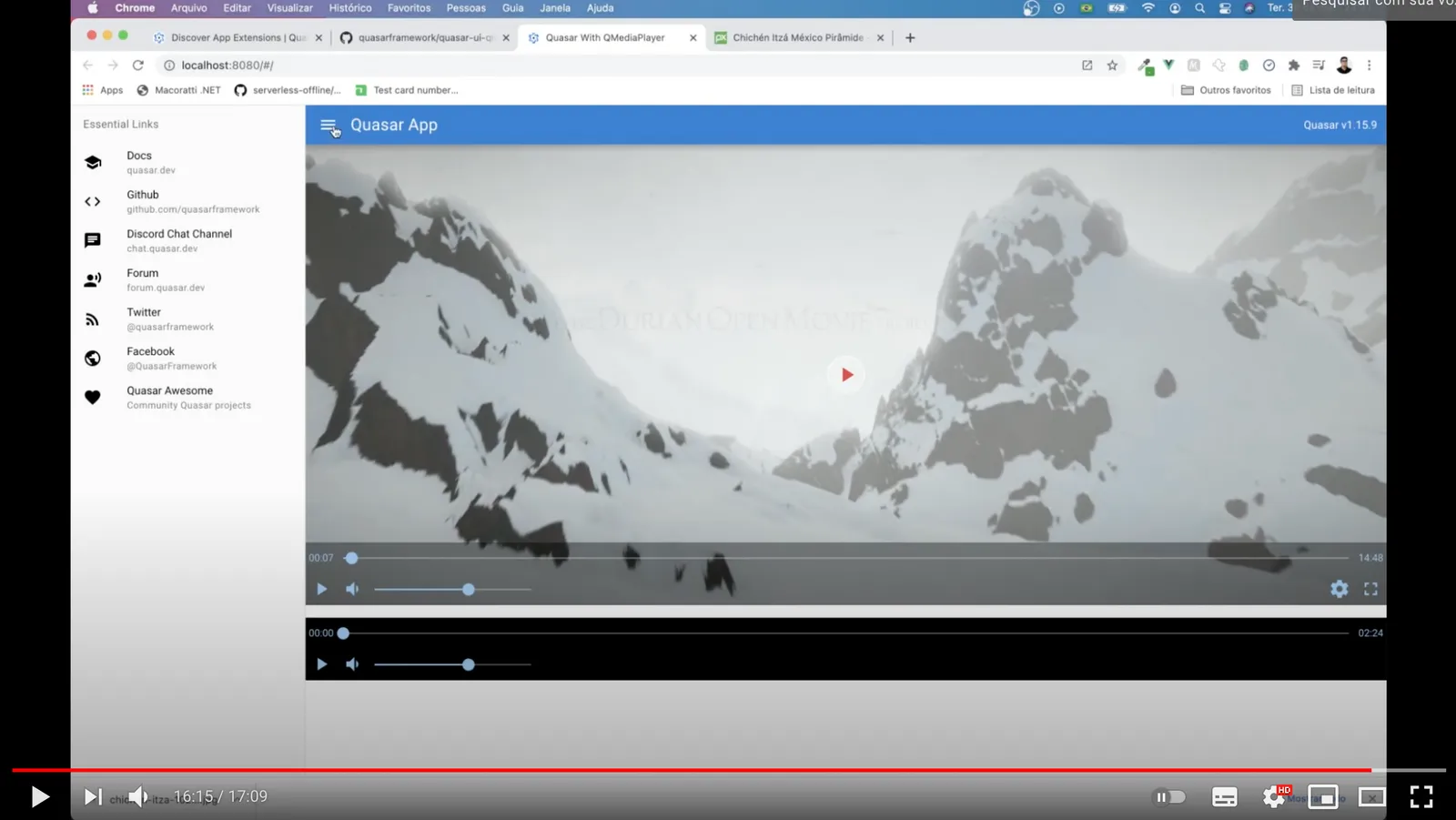Switch to Chichén Itzá México Pirâmide tab
Viewport: 1456px width, 820px height.
[798, 37]
